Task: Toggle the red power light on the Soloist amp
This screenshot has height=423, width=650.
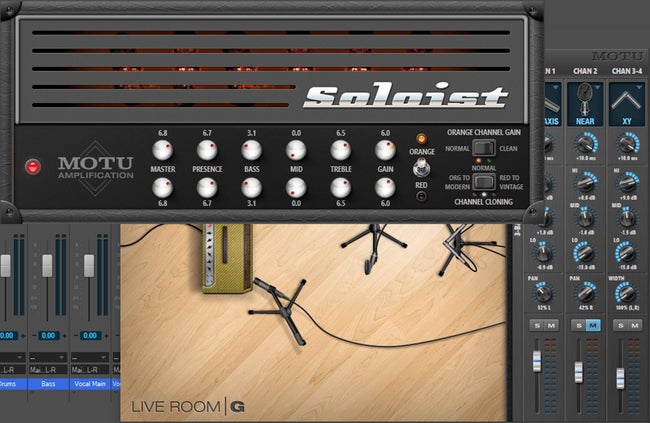Action: click(x=33, y=166)
